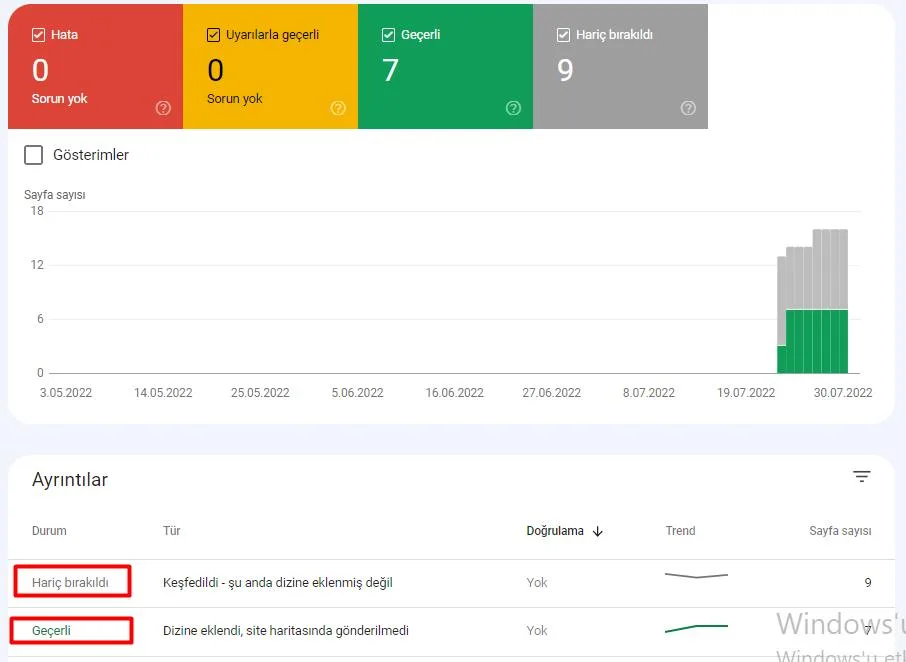Enable the Gösterimler checkbox

(34, 155)
